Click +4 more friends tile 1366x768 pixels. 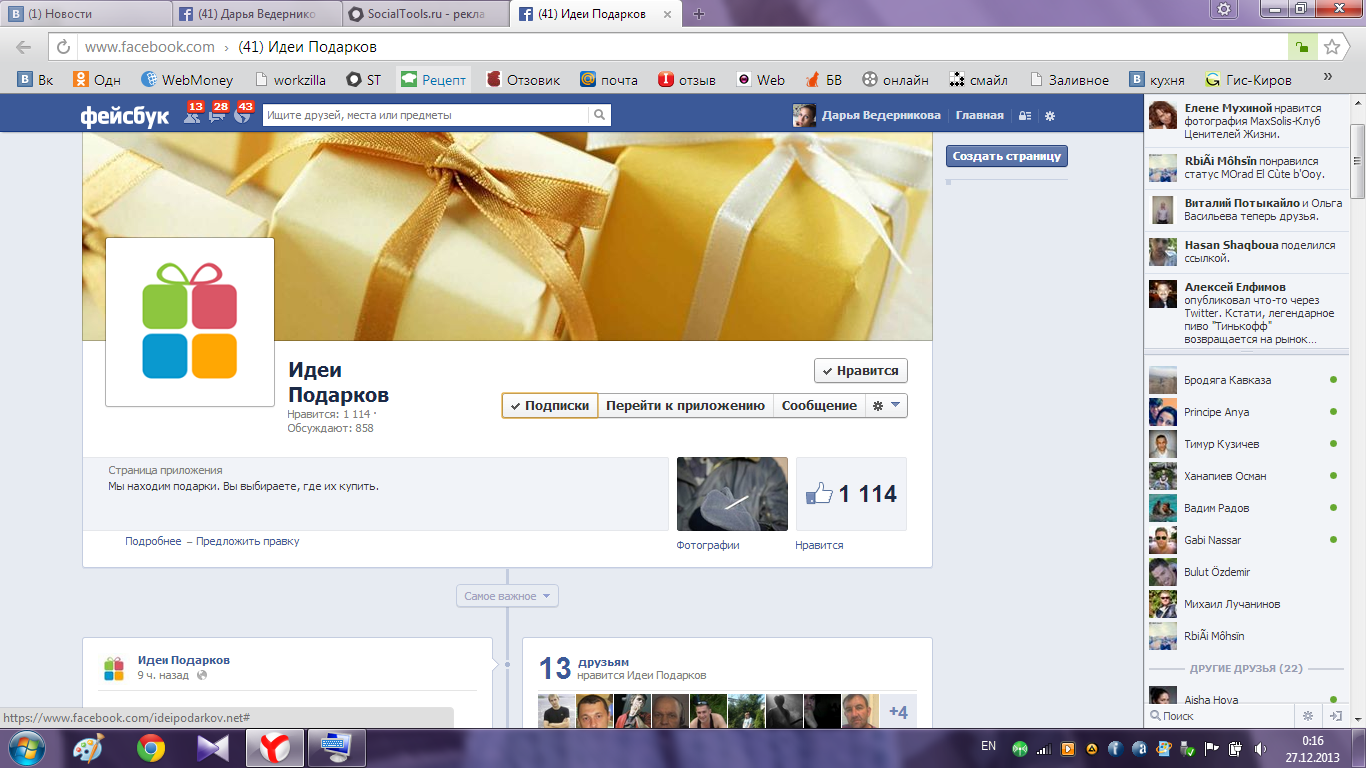(898, 712)
